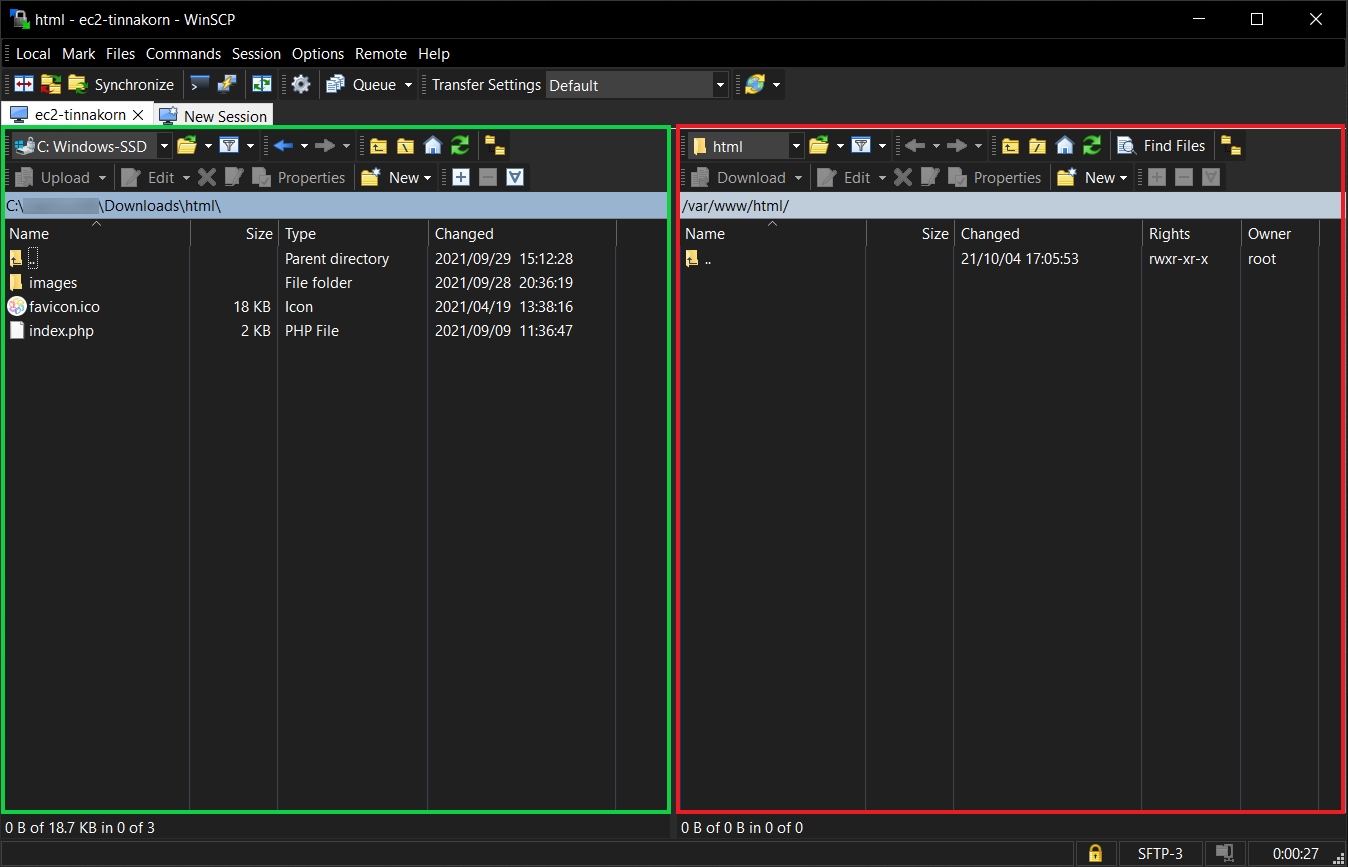The image size is (1348, 867).
Task: Go to local home directory icon
Action: [432, 146]
